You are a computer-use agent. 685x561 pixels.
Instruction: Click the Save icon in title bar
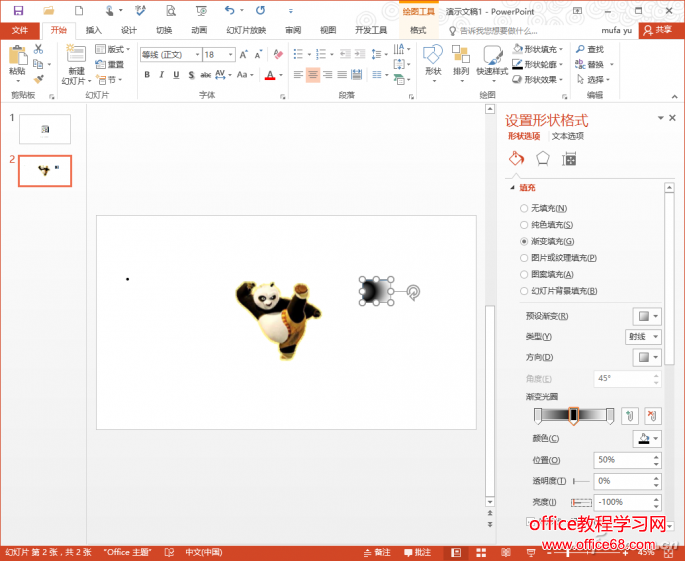18,10
